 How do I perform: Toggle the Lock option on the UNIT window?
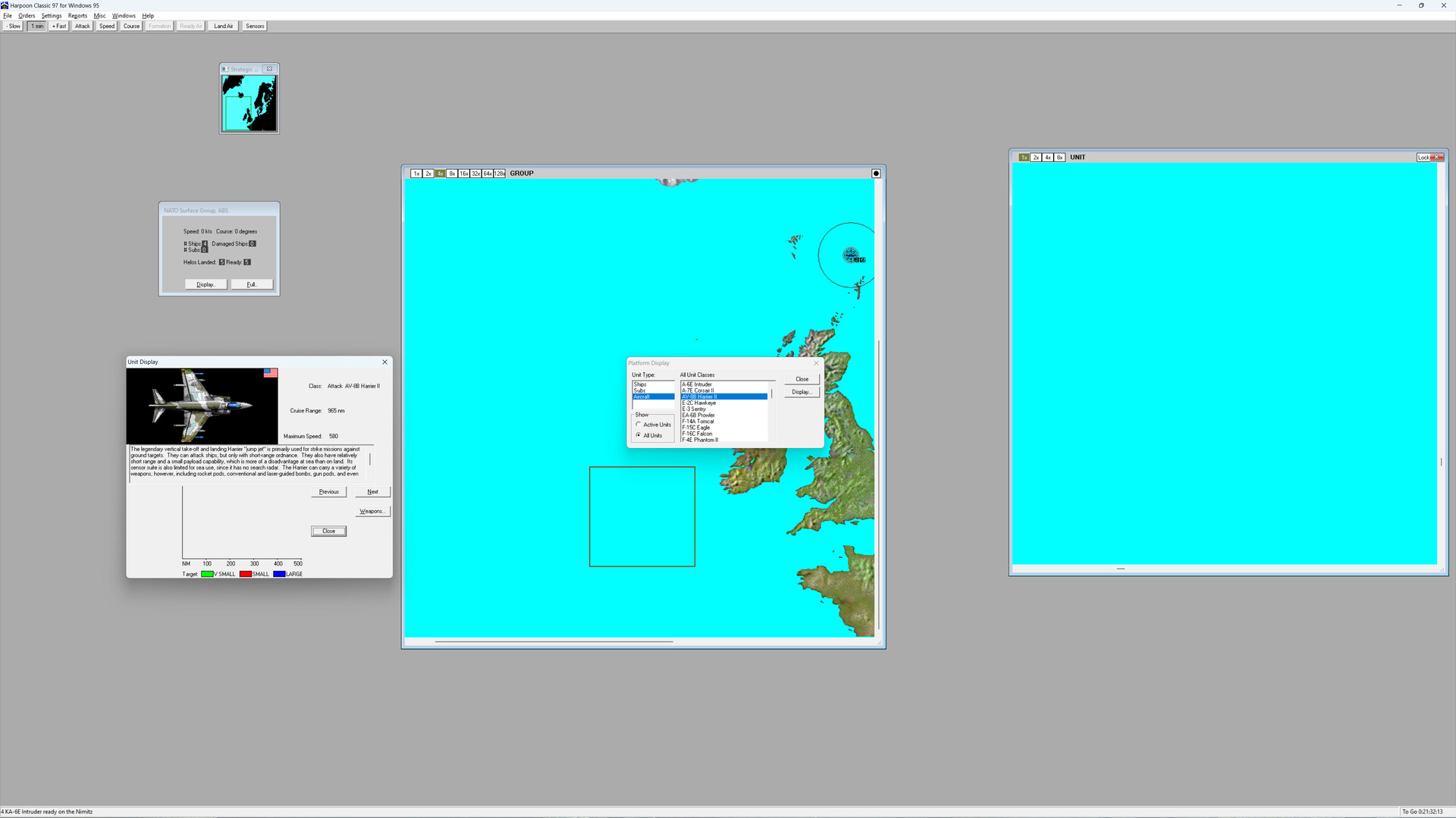[x=1423, y=157]
